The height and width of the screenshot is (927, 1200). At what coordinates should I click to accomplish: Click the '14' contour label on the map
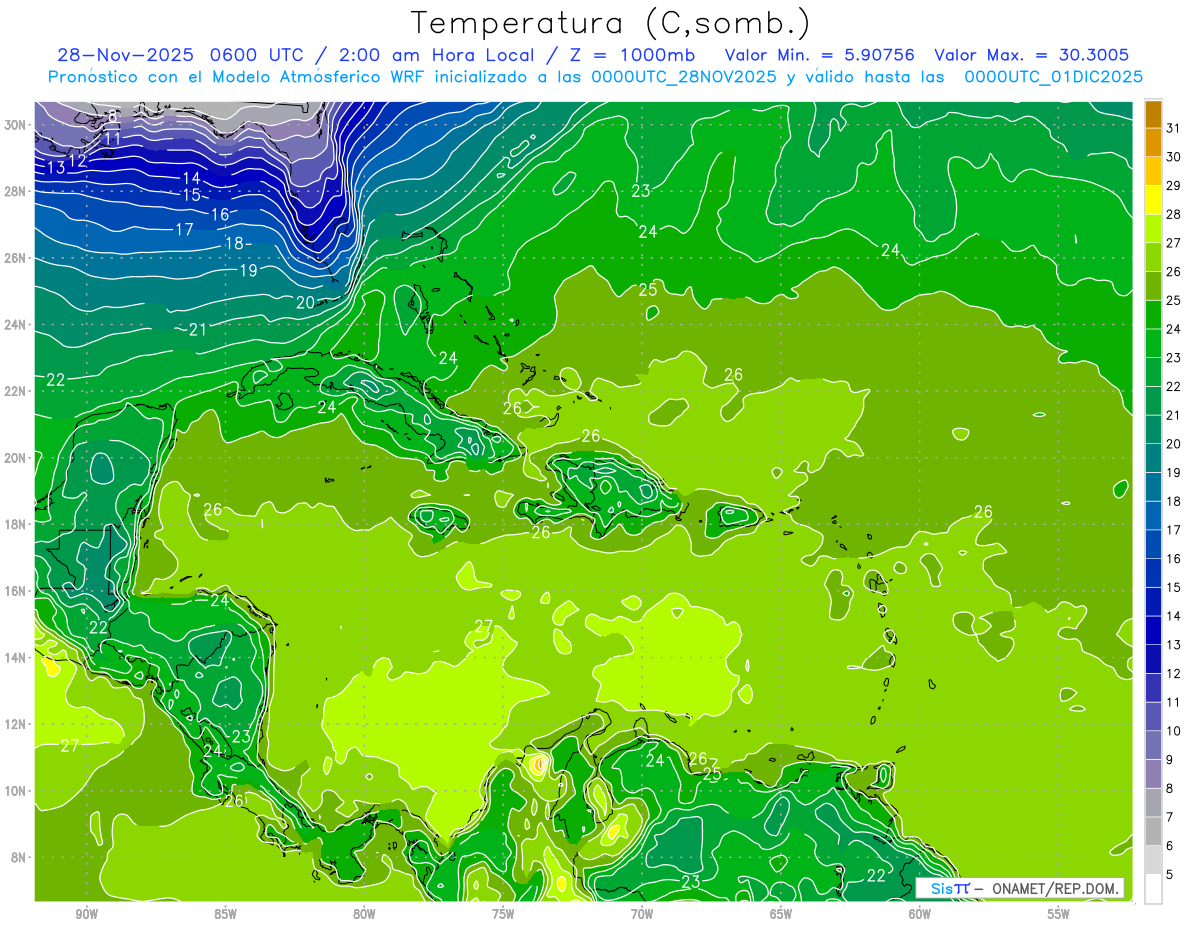coord(192,178)
